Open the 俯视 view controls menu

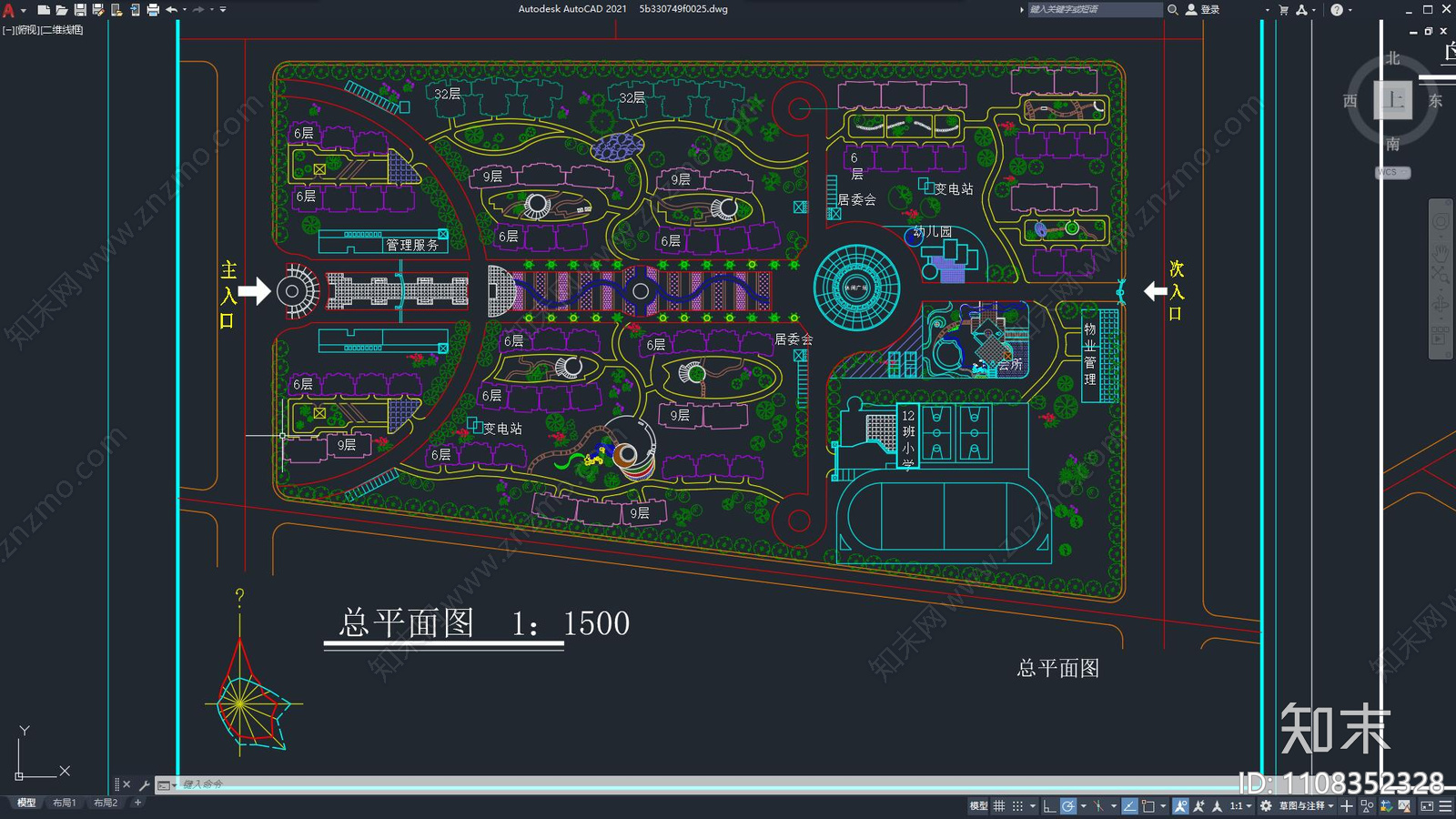27,30
